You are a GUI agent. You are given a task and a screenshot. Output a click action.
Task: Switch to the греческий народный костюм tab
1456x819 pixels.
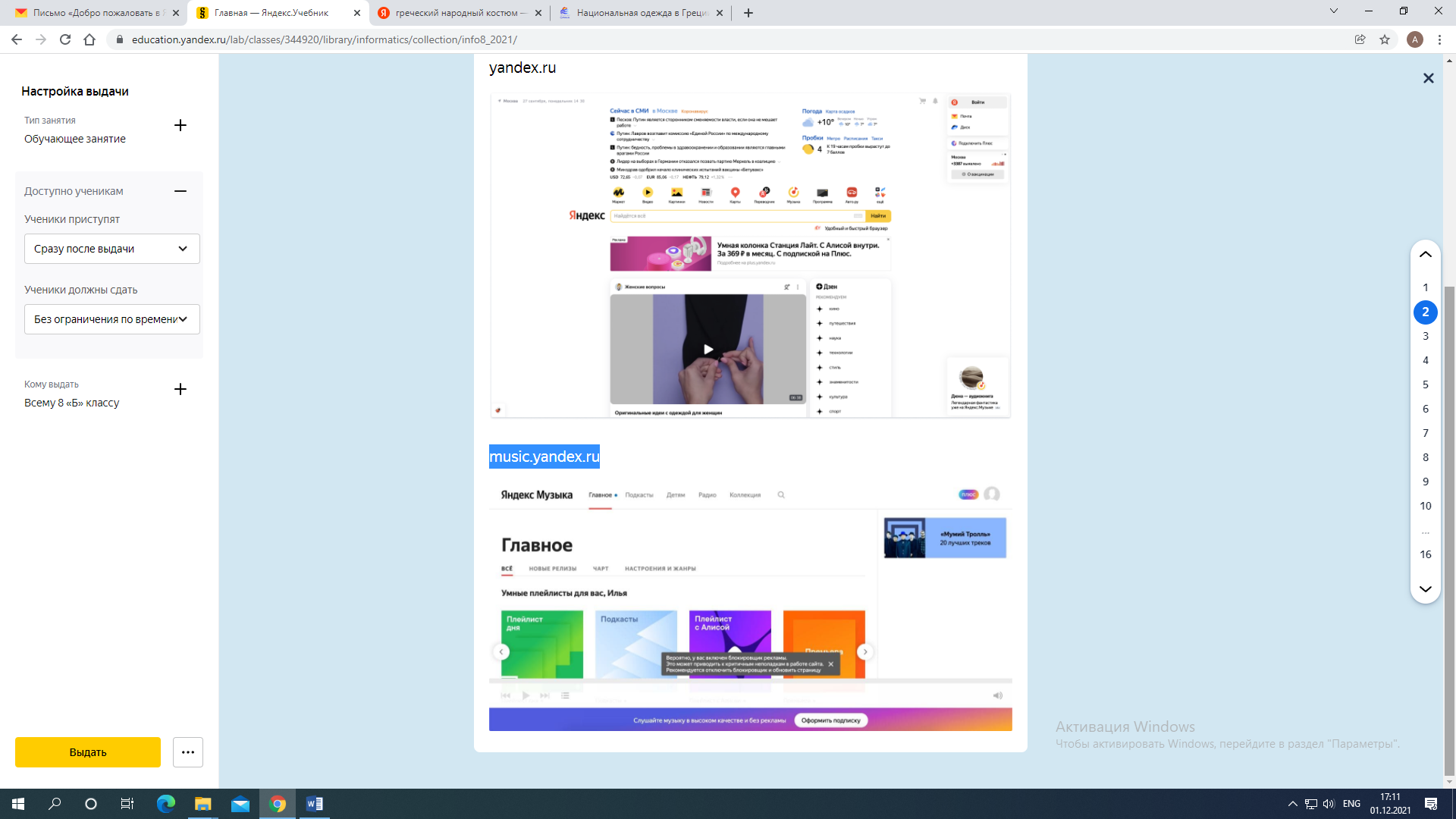(x=460, y=13)
